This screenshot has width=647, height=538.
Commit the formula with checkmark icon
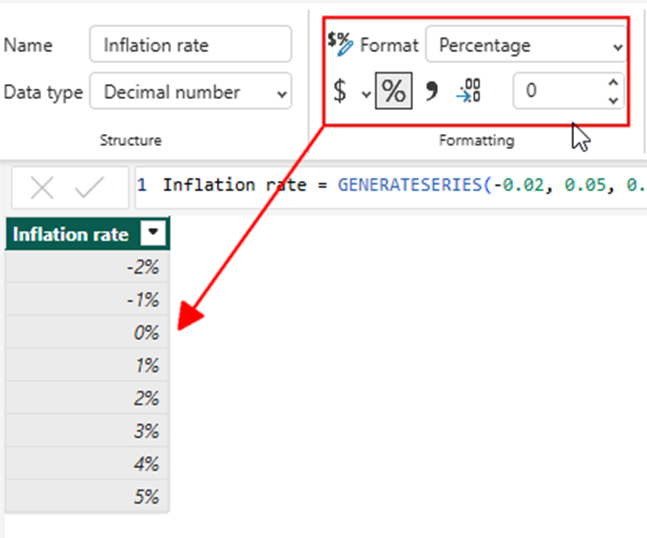point(89,187)
